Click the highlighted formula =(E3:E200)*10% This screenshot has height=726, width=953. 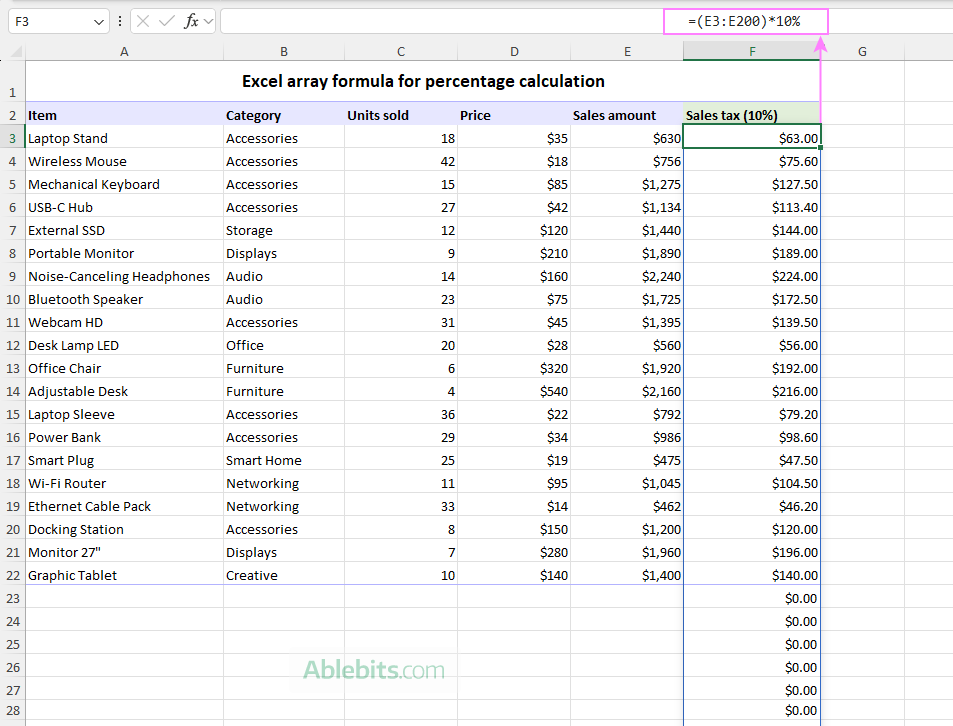click(x=744, y=20)
